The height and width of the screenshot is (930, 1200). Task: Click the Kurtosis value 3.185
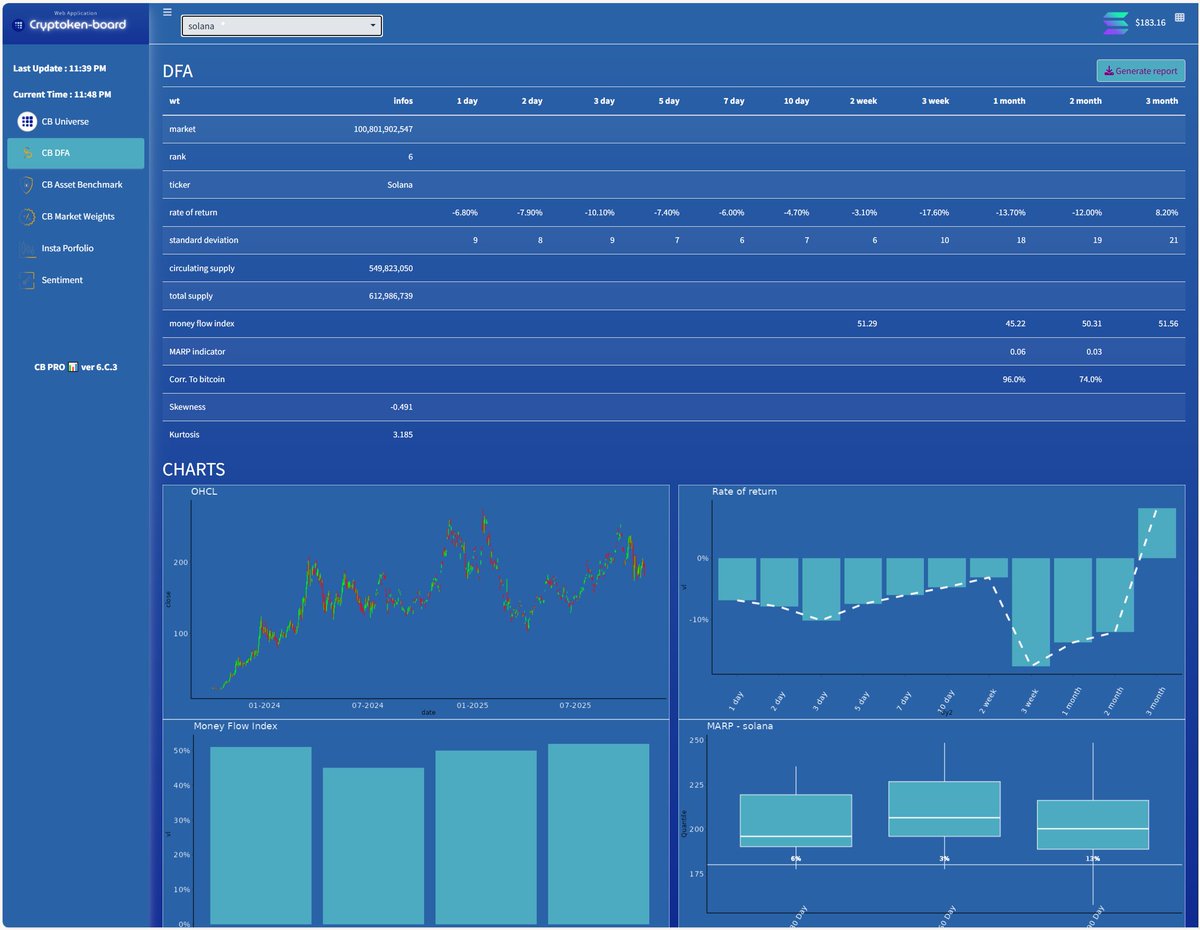click(x=402, y=435)
